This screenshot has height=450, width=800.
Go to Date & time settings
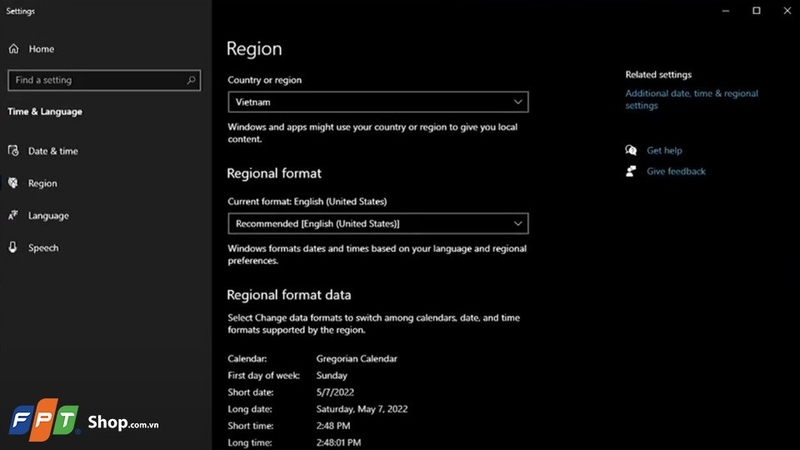(53, 151)
